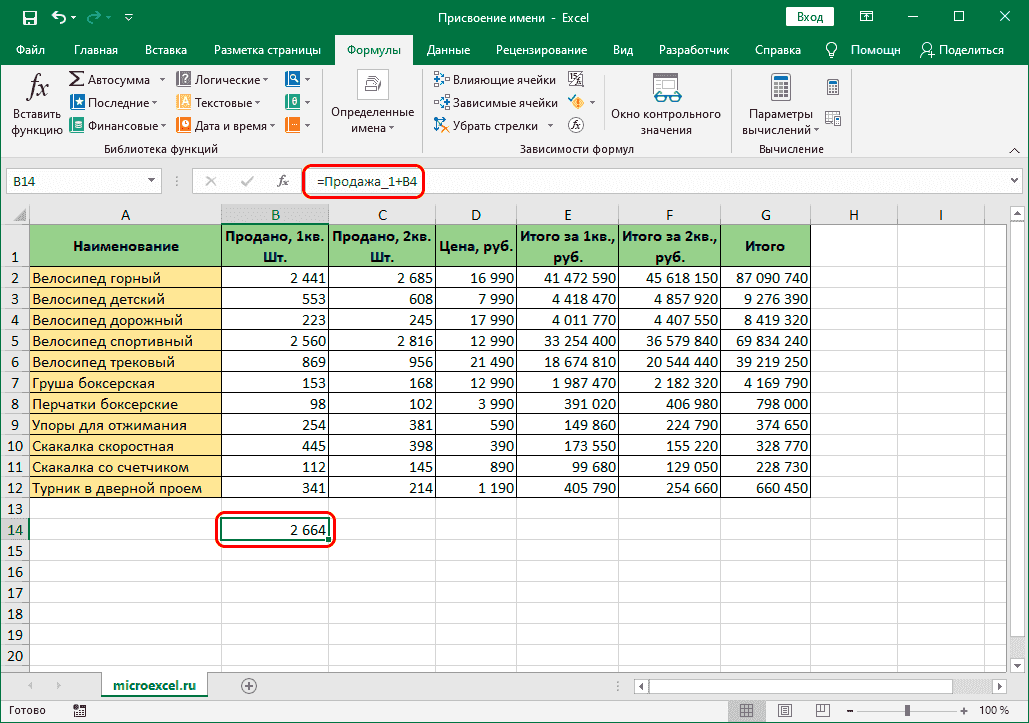Image resolution: width=1029 pixels, height=723 pixels.
Task: Click the Evaluate Formula icon below error checking
Action: coord(576,126)
